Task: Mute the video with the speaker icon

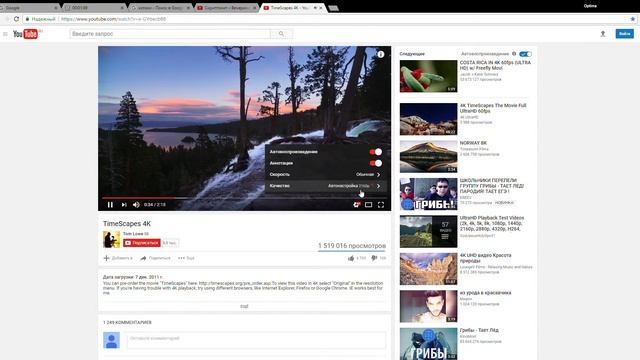Action: [136, 204]
